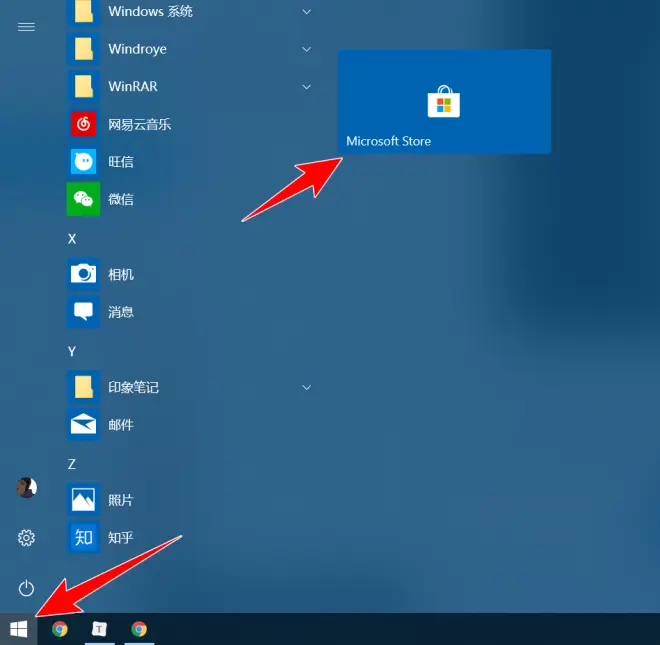Open the 相机 camera icon
This screenshot has width=660, height=645.
click(x=83, y=274)
